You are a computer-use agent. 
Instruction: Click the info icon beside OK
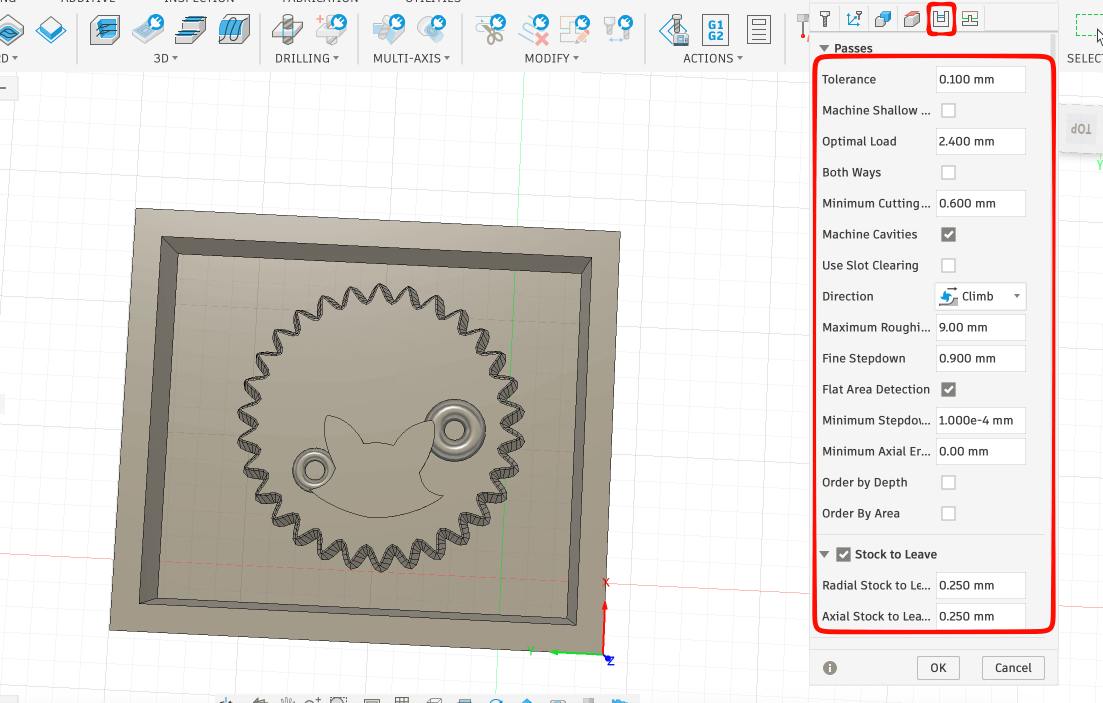(830, 668)
